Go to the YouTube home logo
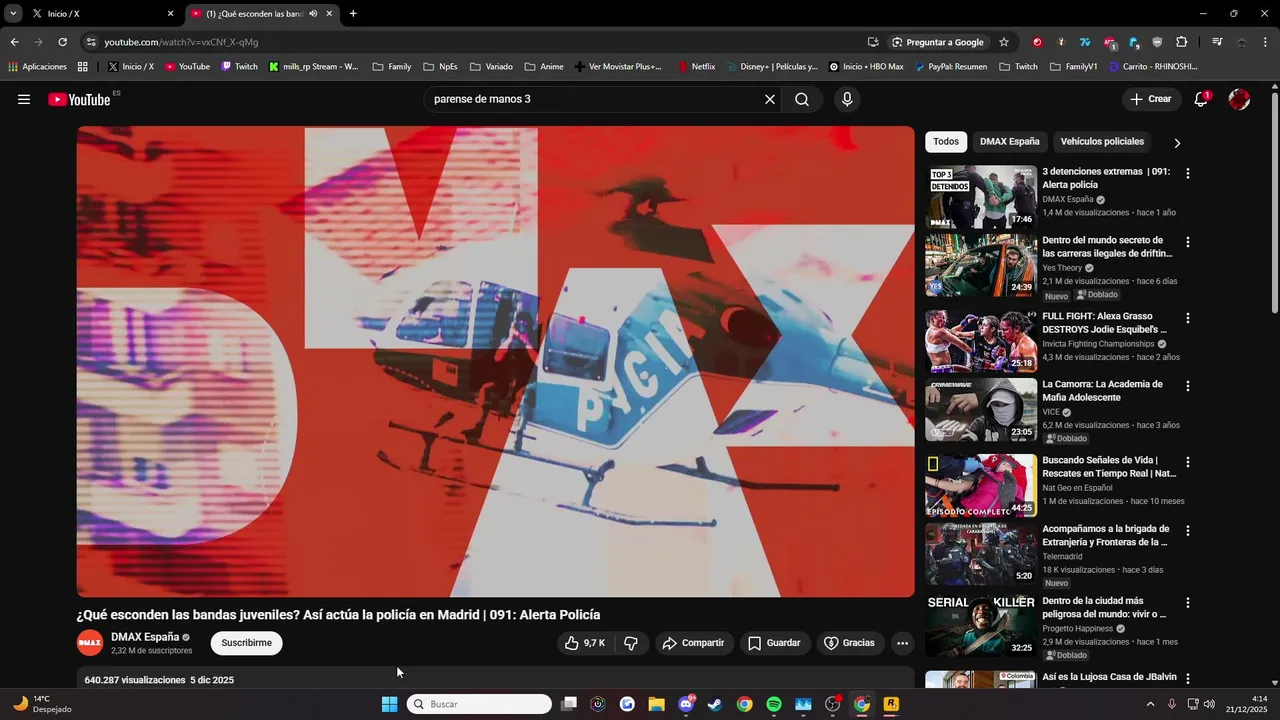Viewport: 1280px width, 720px height. click(x=79, y=99)
